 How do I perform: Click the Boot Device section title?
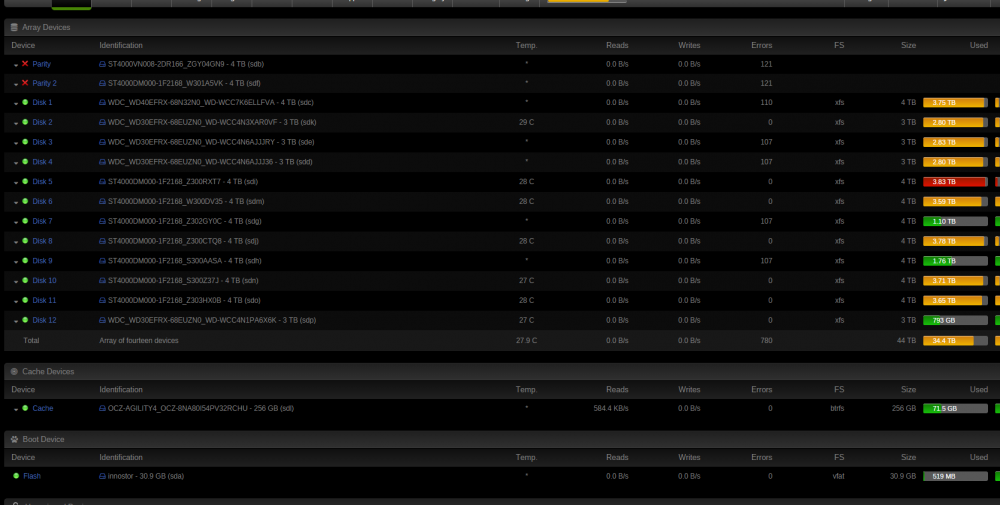click(43, 439)
